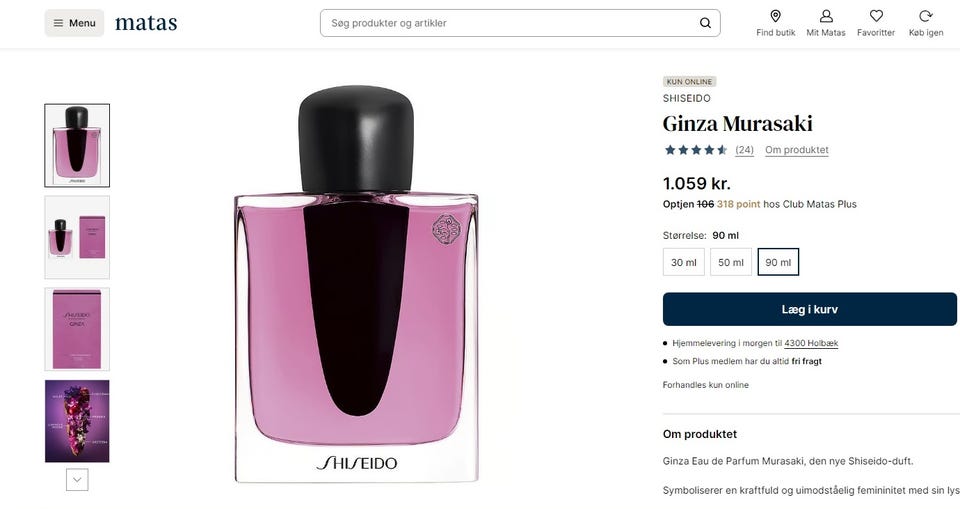Image resolution: width=960 pixels, height=509 pixels.
Task: Select the bottle with box thumbnail
Action: point(77,238)
